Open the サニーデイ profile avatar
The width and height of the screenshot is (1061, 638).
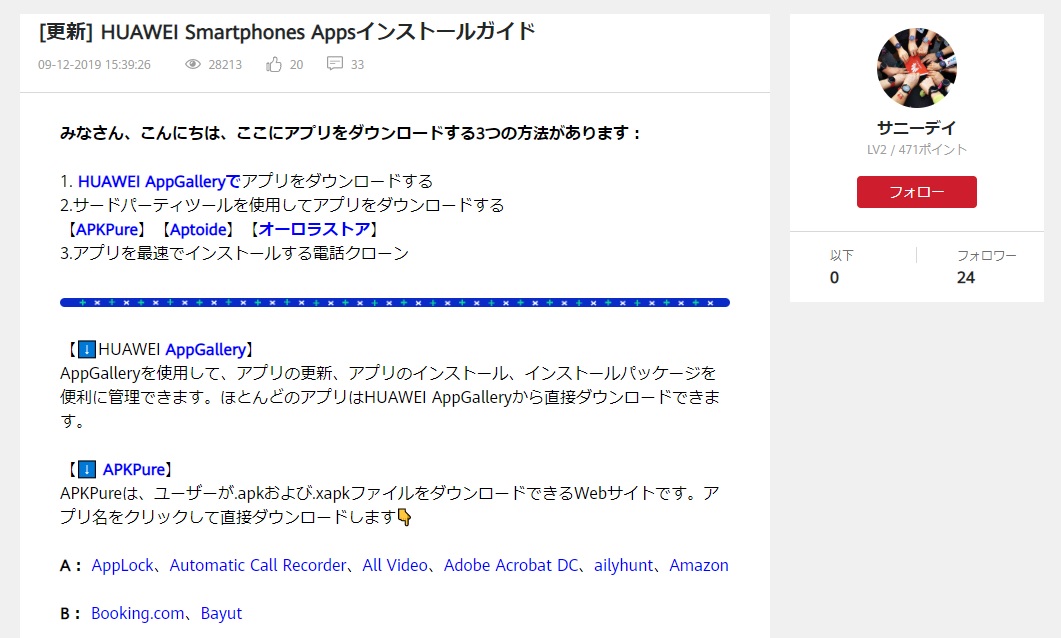[x=916, y=68]
